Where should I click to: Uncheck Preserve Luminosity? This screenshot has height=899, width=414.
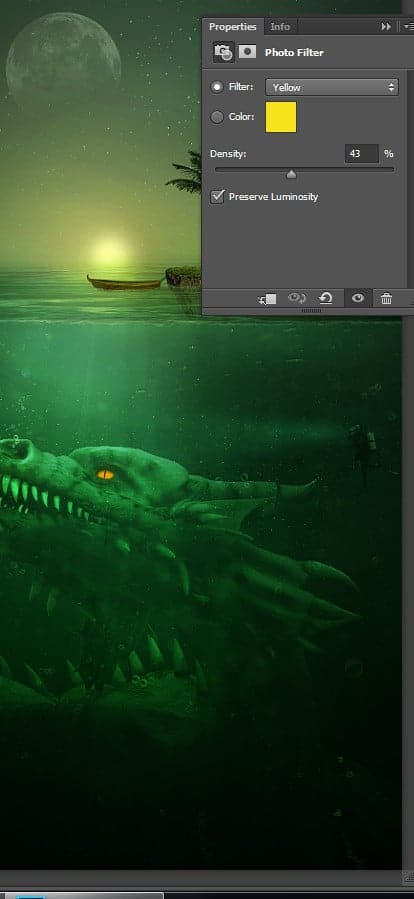[217, 197]
